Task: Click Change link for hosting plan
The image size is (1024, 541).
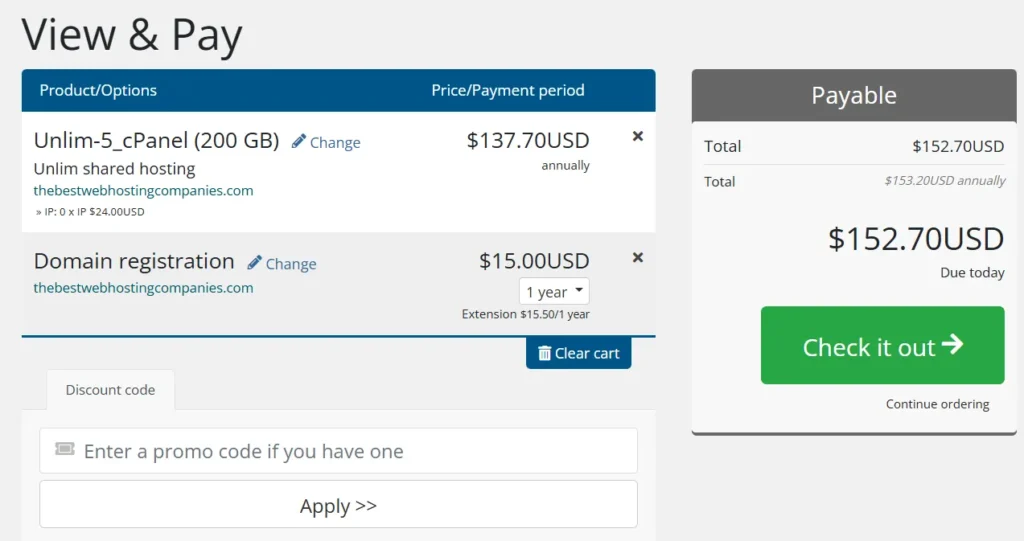Action: (335, 143)
